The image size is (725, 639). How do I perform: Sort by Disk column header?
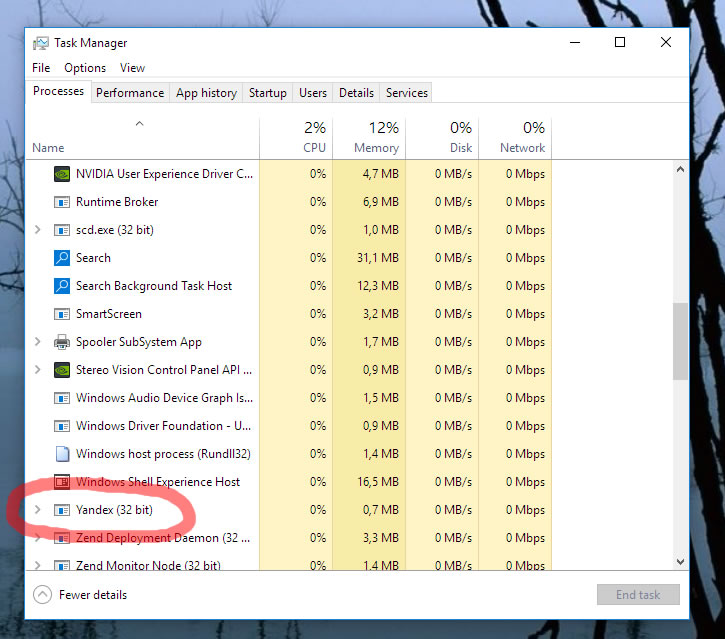point(442,139)
